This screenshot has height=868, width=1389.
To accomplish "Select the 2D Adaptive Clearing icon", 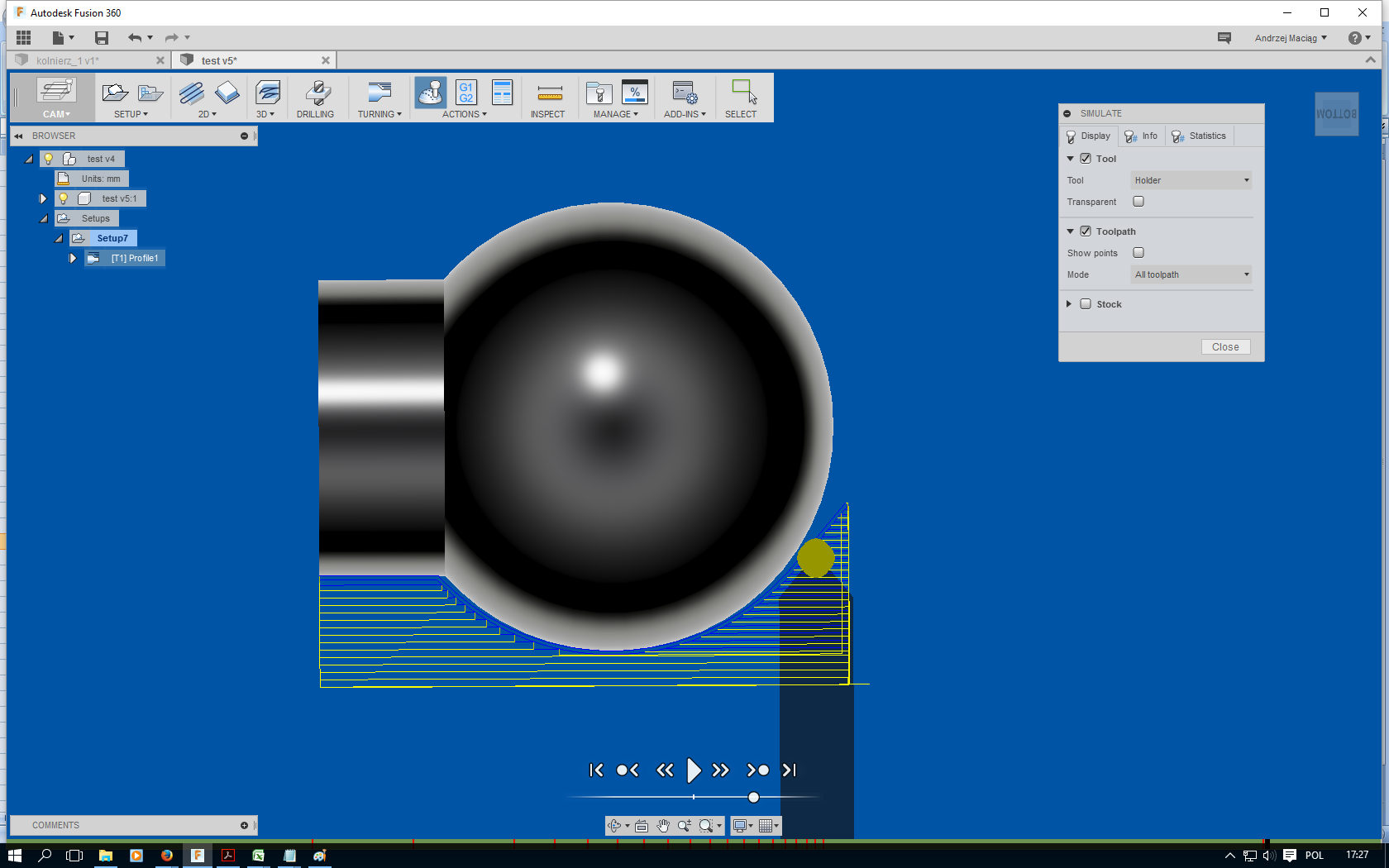I will coord(192,93).
